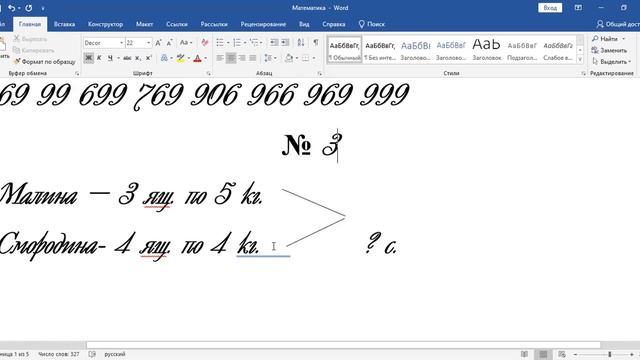Image resolution: width=640 pixels, height=360 pixels.
Task: Open Font dialog launcher
Action: pos(209,73)
